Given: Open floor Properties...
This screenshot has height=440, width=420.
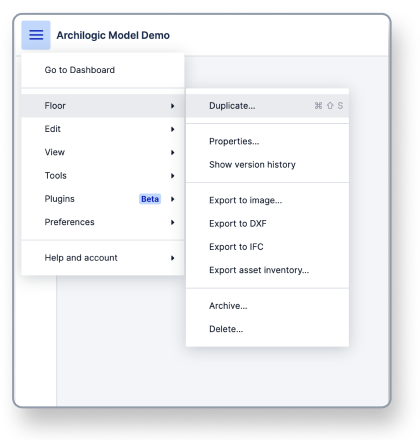Looking at the screenshot, I should pos(267,141).
